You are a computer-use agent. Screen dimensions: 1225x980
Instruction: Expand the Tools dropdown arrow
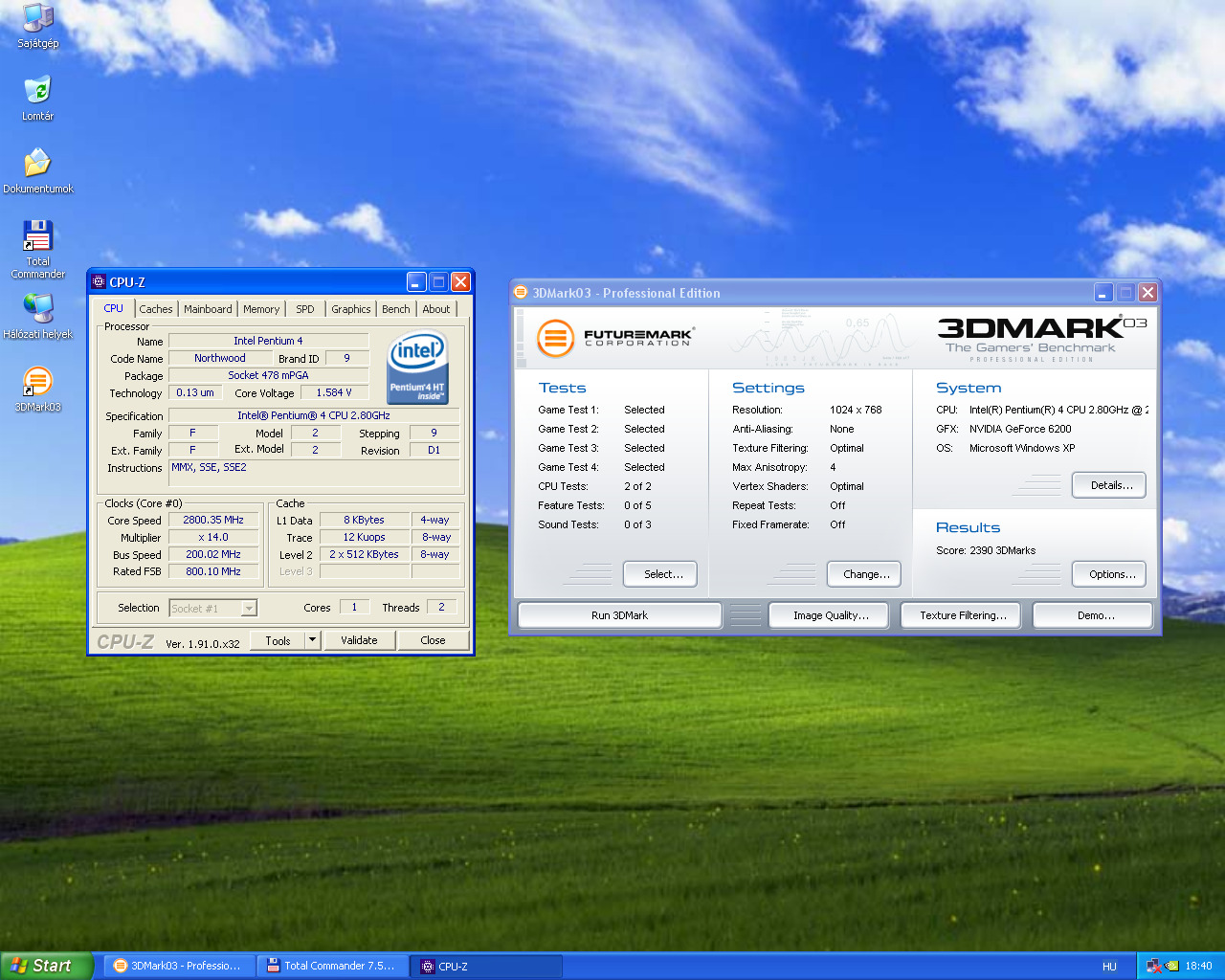pyautogui.click(x=312, y=640)
